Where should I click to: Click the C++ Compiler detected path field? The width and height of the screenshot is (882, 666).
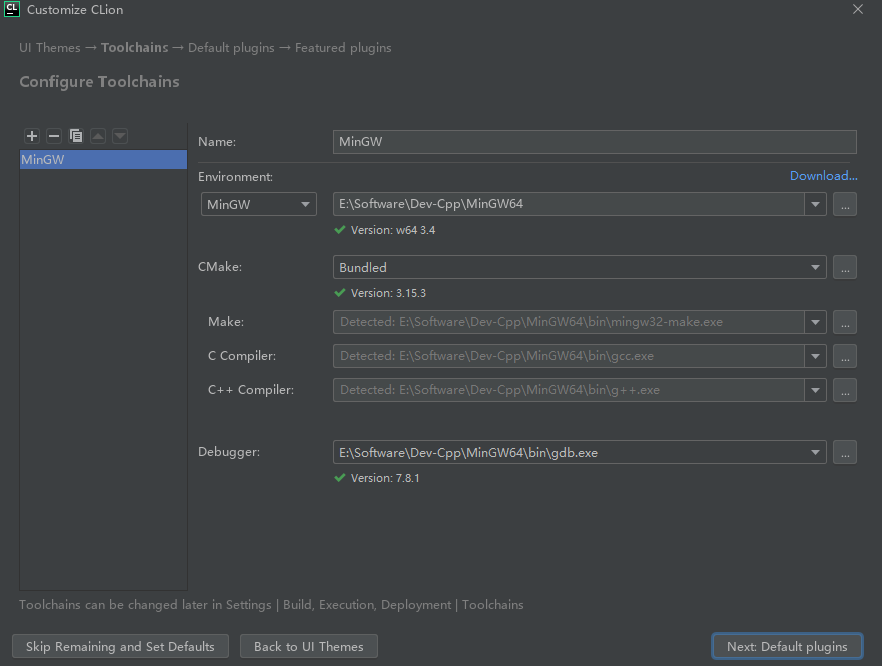(569, 390)
